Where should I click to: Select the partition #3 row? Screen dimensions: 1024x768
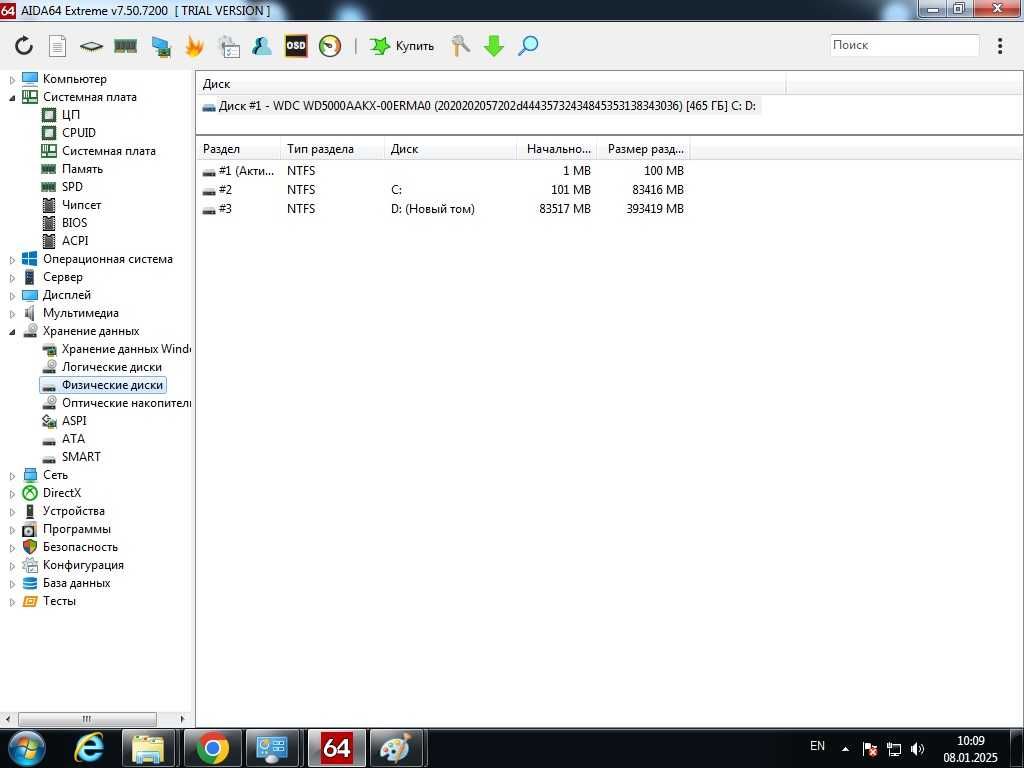point(444,209)
